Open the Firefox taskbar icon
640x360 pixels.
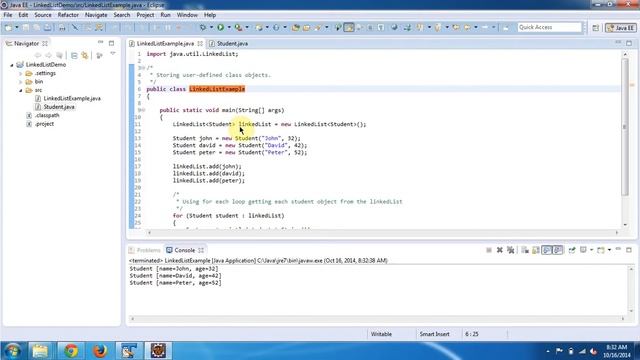tap(100, 351)
